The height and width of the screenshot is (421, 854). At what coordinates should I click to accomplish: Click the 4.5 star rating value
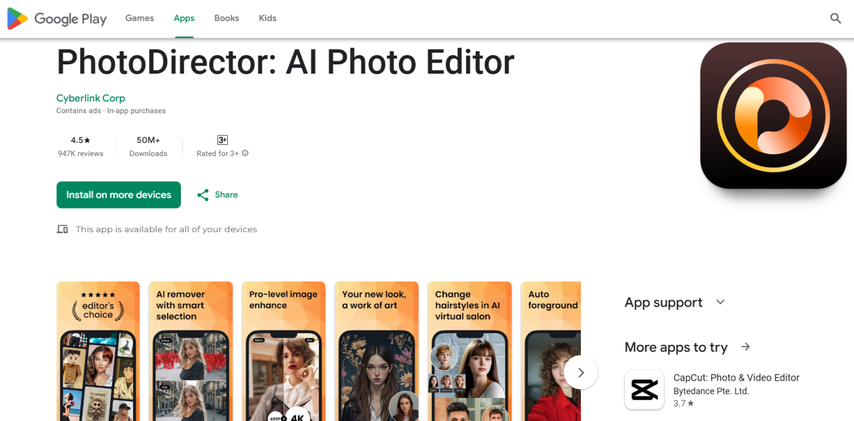point(81,140)
